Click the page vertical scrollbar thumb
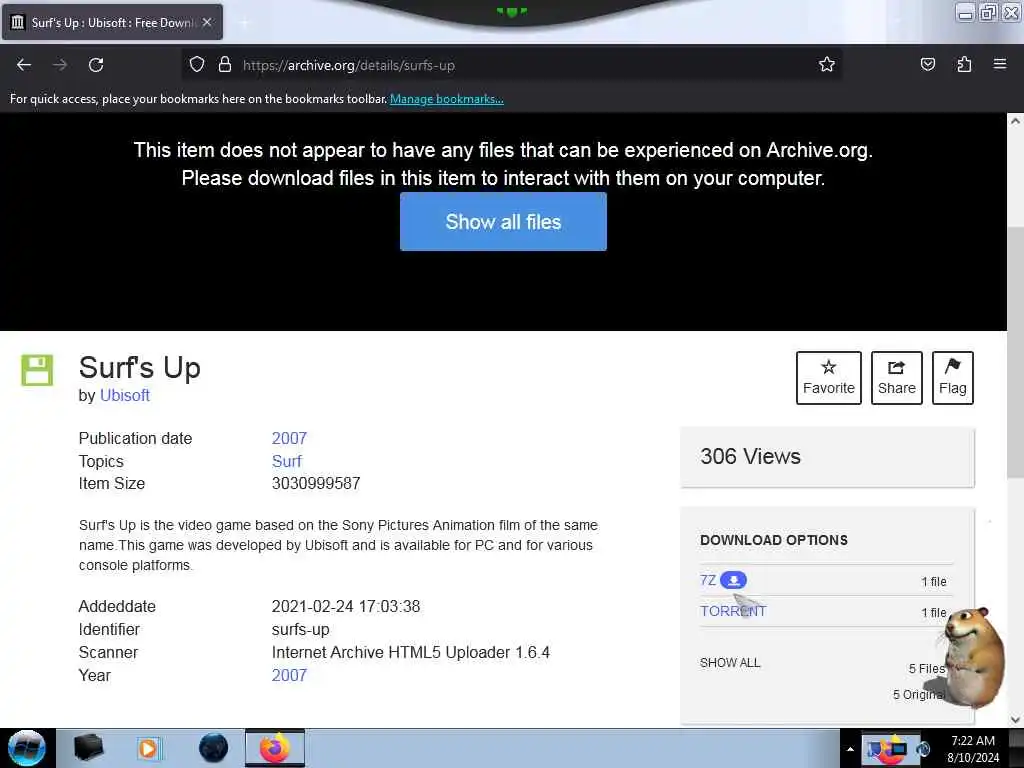 tap(1015, 352)
